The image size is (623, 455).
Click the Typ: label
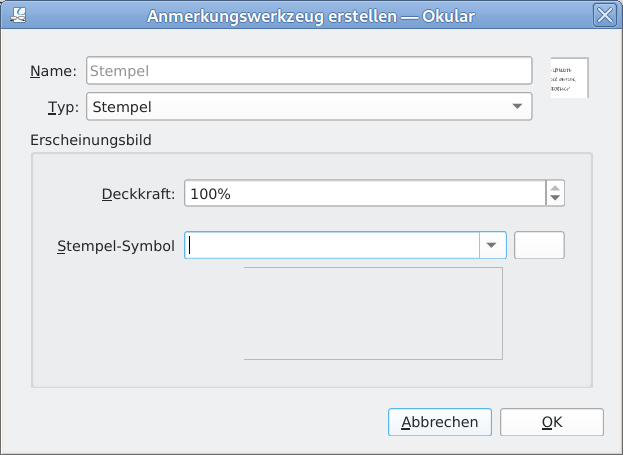tap(63, 107)
